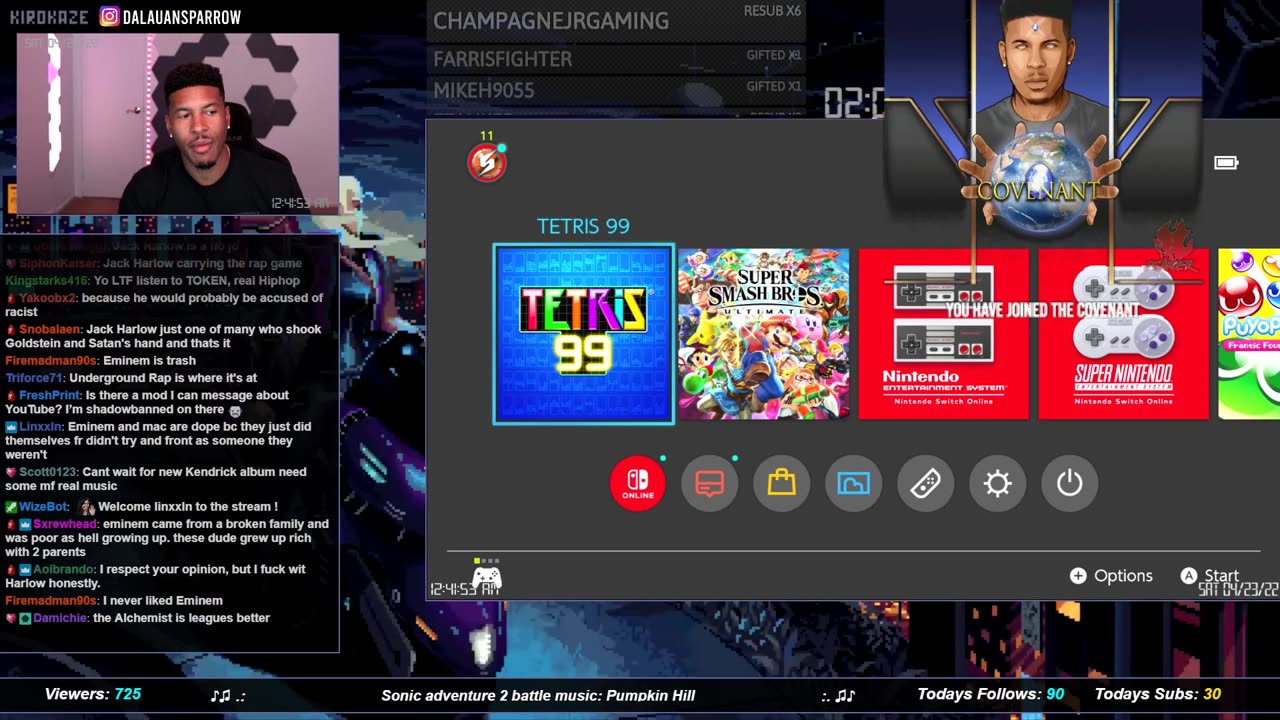Click the controller status icon

(x=487, y=577)
